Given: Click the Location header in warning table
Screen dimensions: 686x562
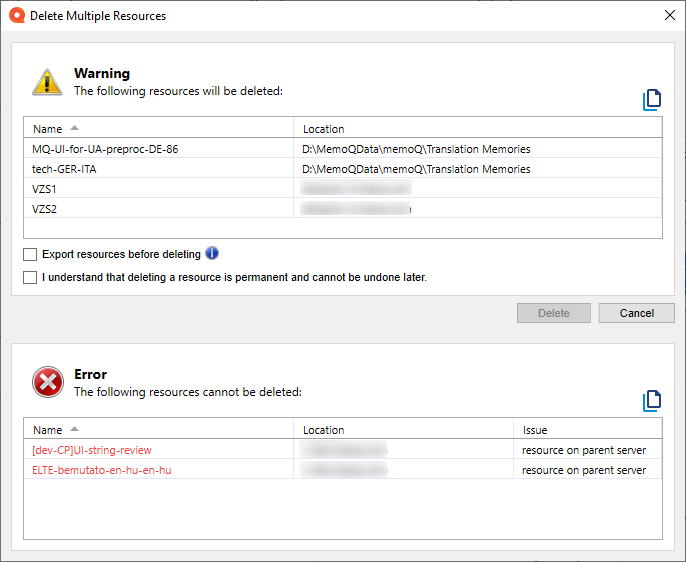Looking at the screenshot, I should (x=323, y=129).
